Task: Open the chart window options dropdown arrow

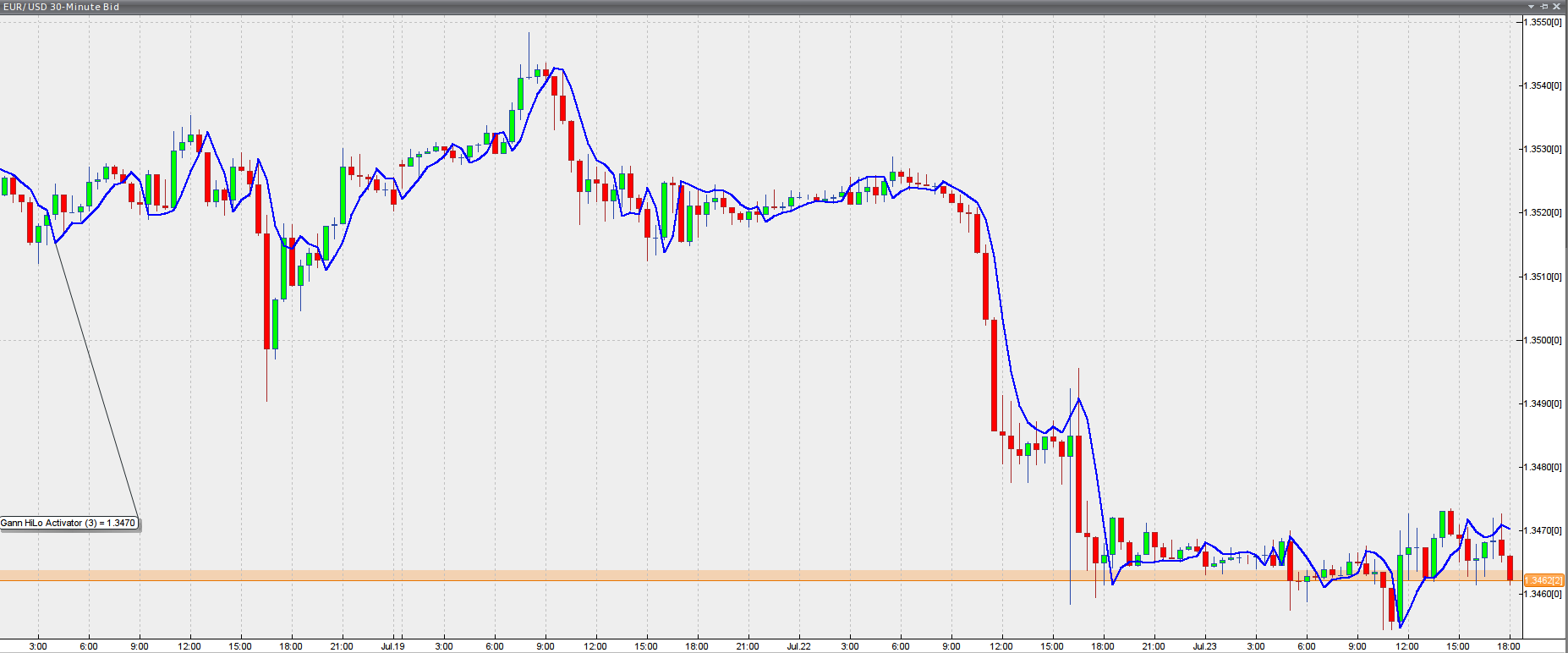Action: (x=1531, y=7)
